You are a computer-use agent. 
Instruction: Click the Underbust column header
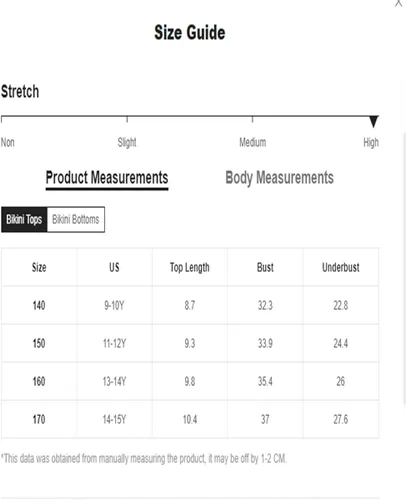(341, 267)
